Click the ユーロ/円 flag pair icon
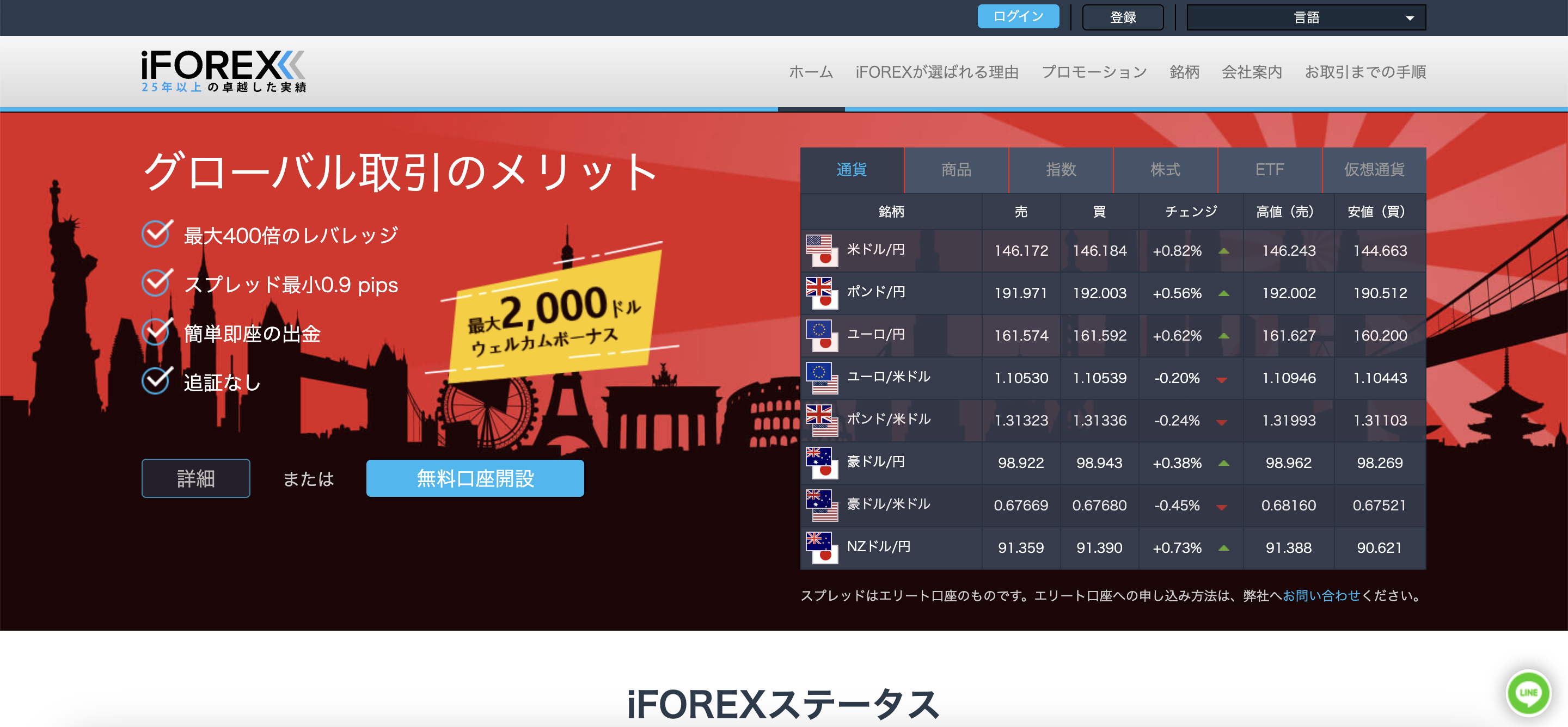Image resolution: width=1568 pixels, height=727 pixels. pos(822,336)
